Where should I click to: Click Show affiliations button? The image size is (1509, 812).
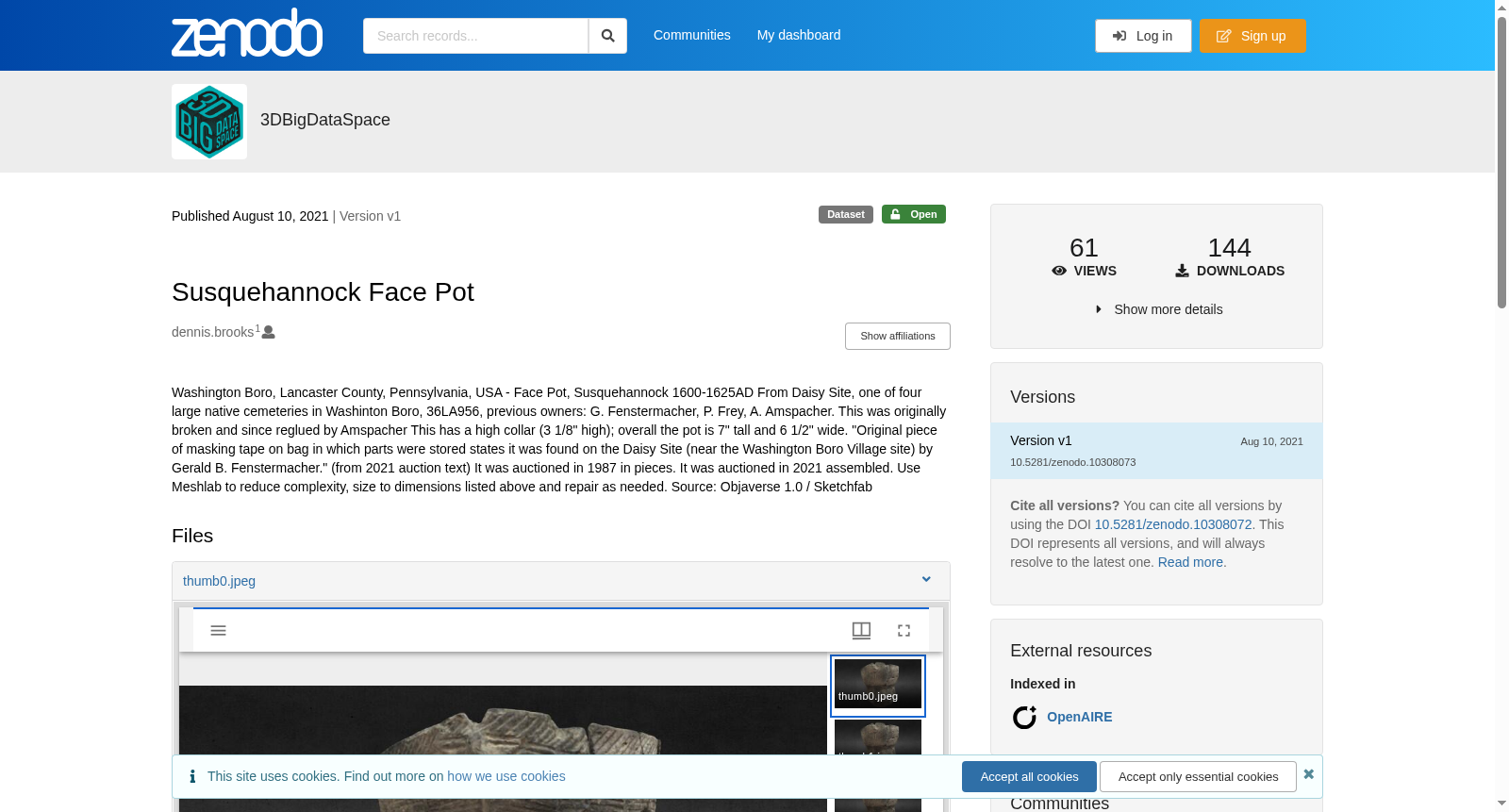[898, 336]
